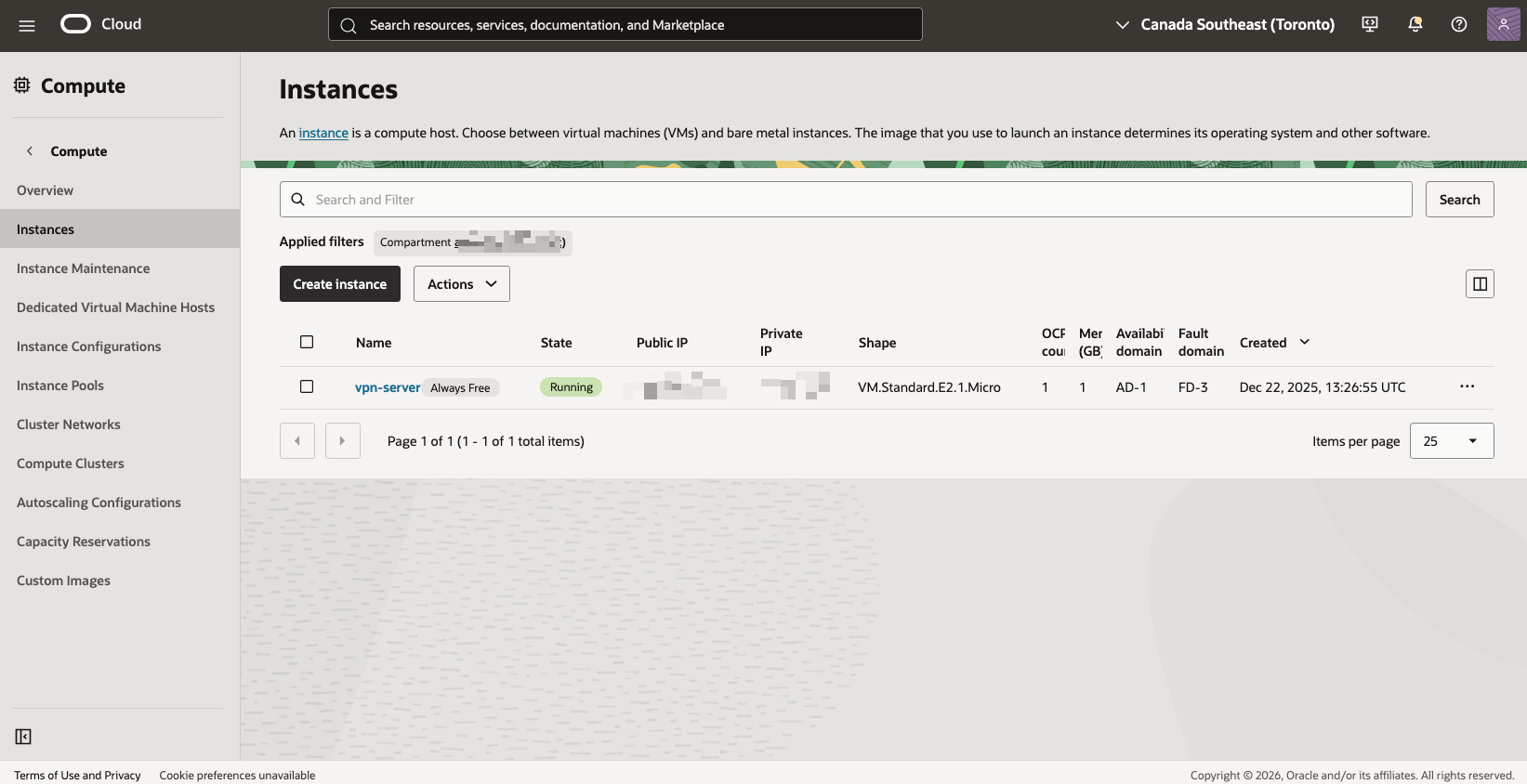This screenshot has height=784, width=1527.
Task: Open Instance Configurations page
Action: [x=120, y=346]
